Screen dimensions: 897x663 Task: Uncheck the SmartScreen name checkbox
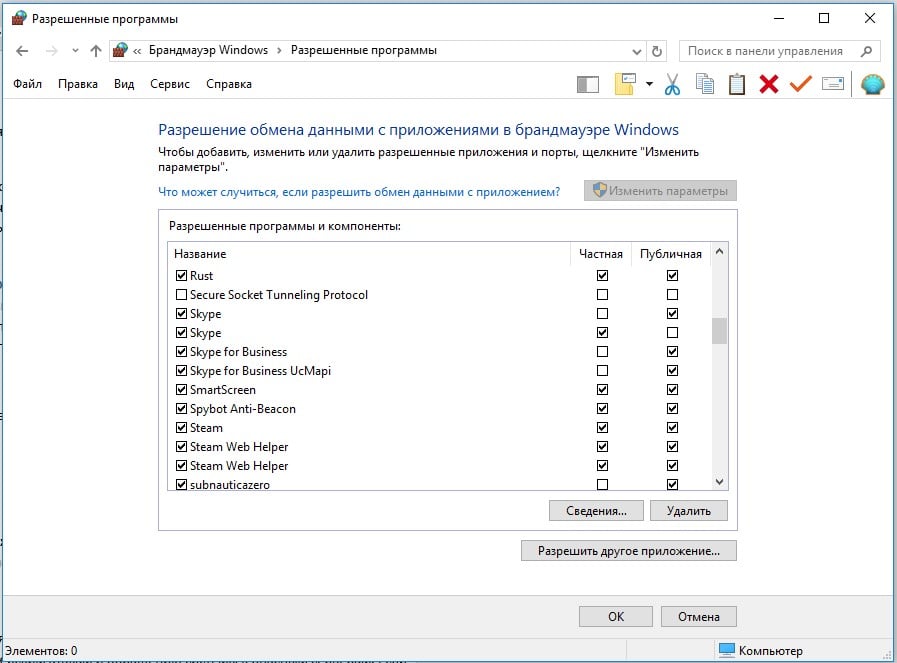181,390
